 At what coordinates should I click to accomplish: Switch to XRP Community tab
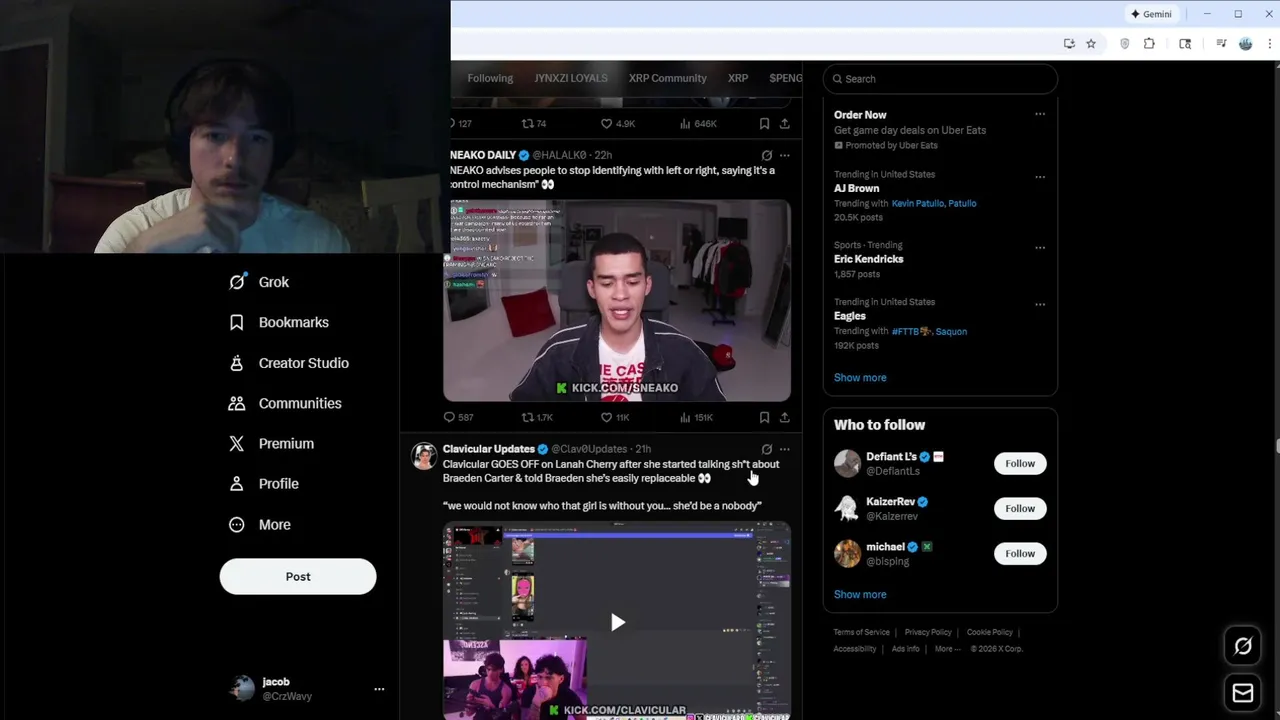tap(667, 78)
